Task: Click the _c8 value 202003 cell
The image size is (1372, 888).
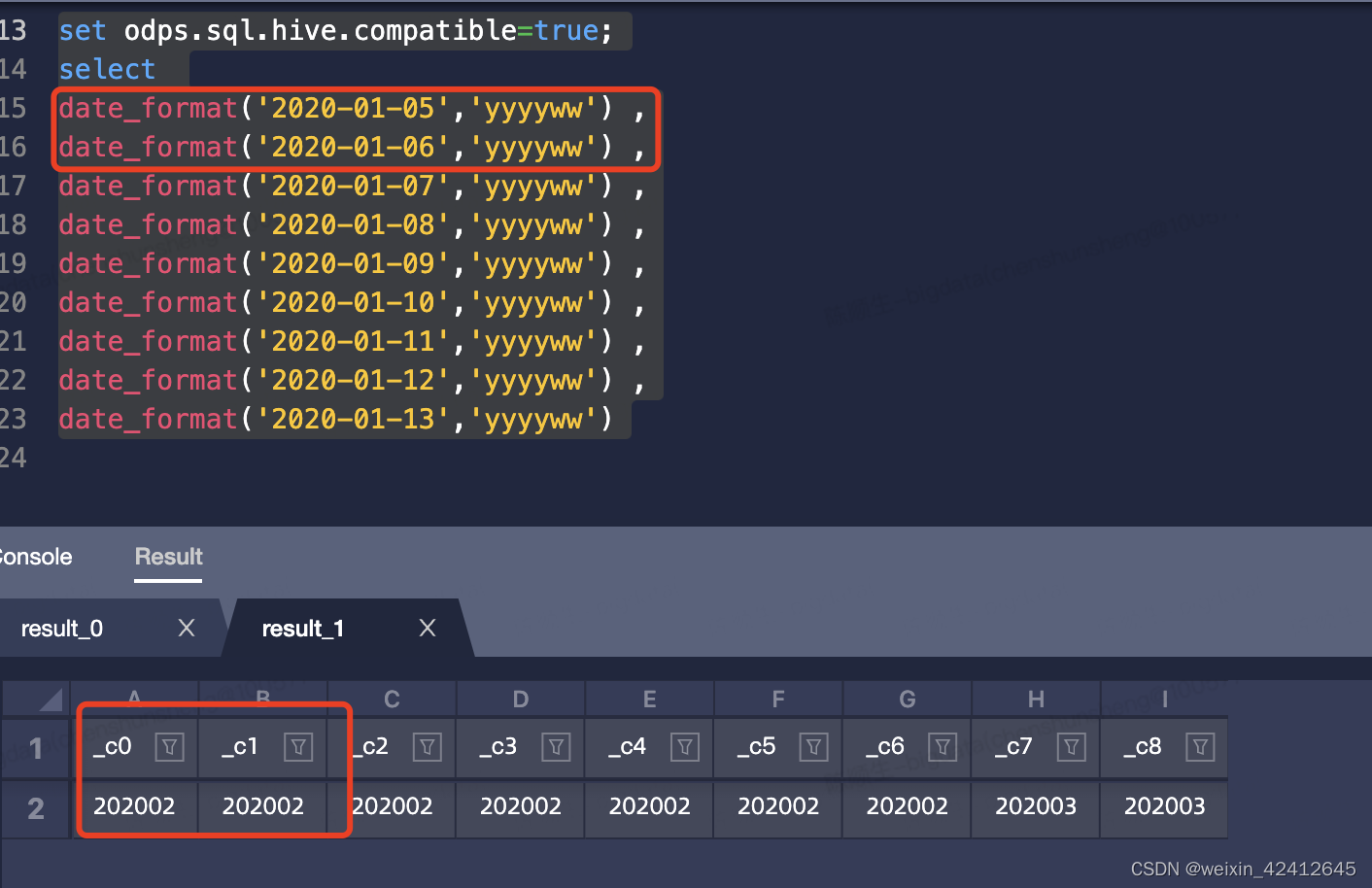Action: pyautogui.click(x=1164, y=806)
